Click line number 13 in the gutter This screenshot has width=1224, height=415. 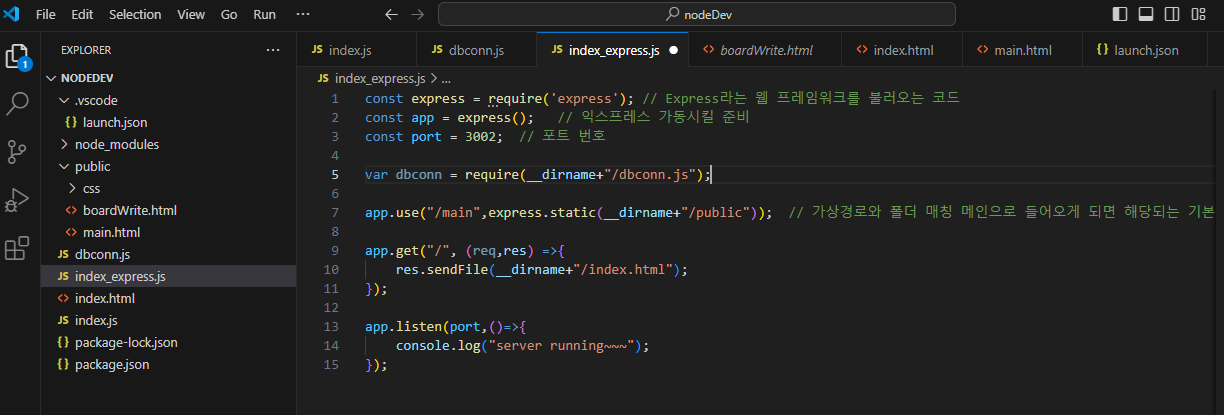point(332,326)
